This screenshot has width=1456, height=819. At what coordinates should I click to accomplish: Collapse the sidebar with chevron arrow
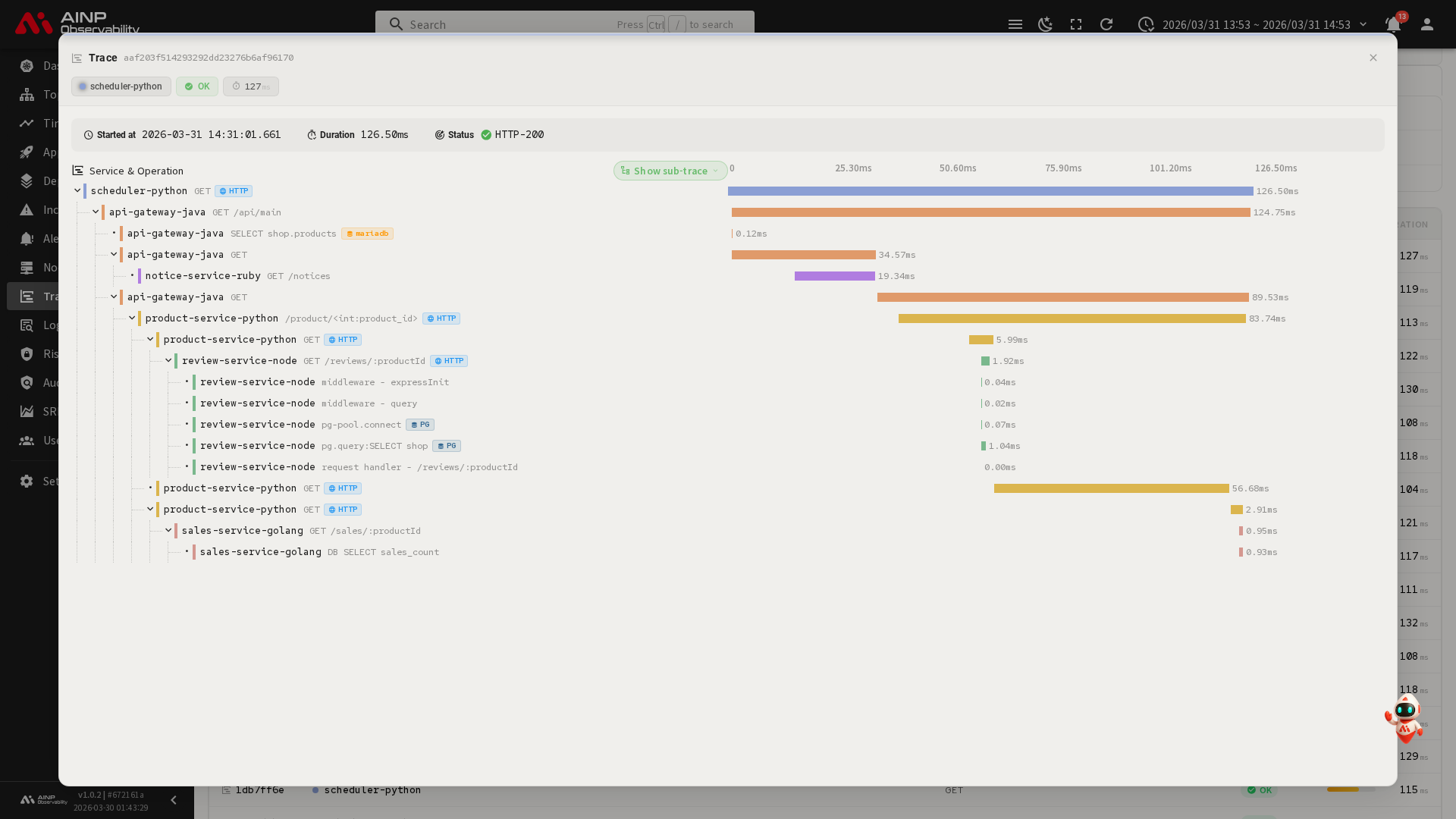174,800
